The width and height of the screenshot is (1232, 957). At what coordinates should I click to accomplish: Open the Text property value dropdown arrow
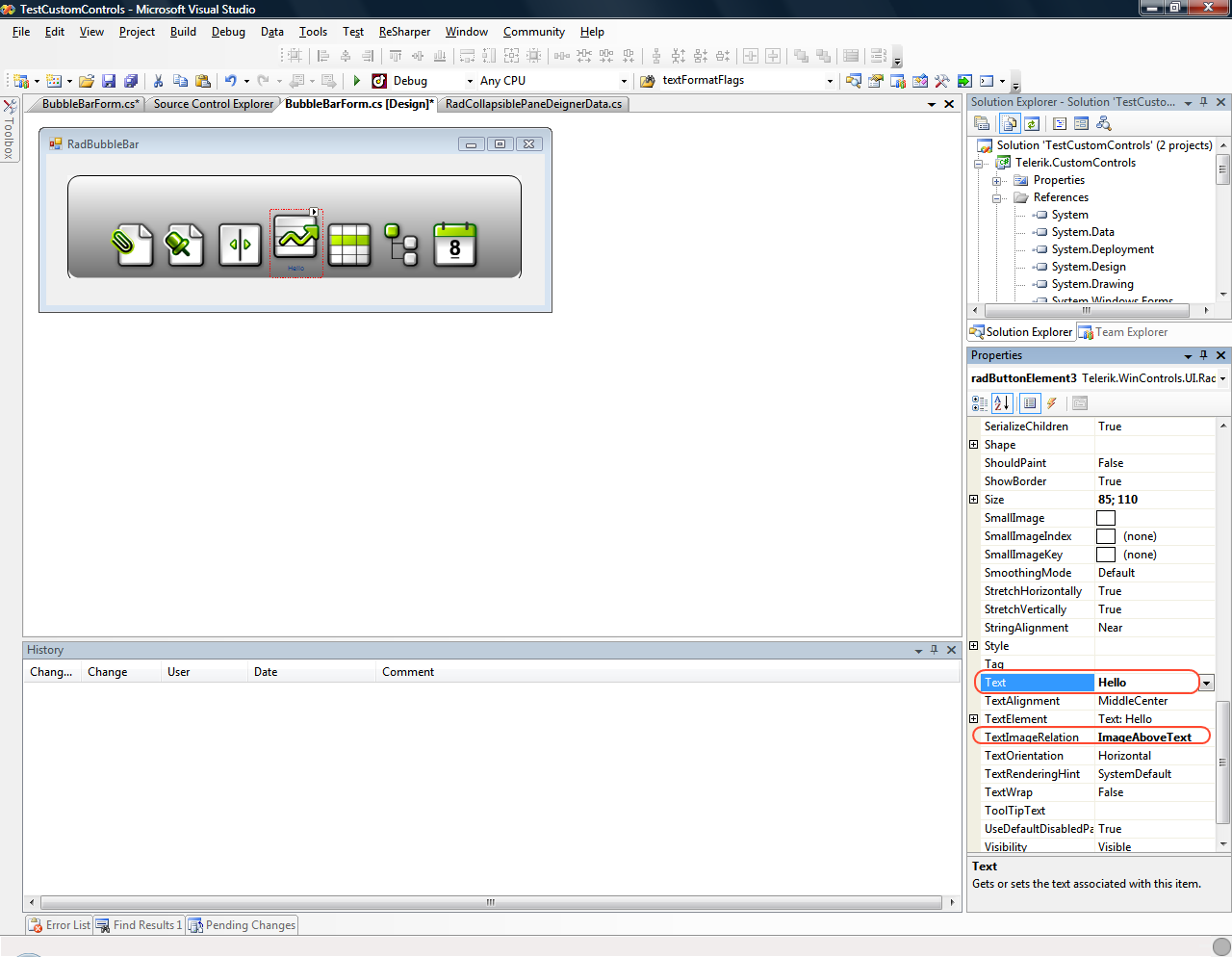[x=1206, y=683]
